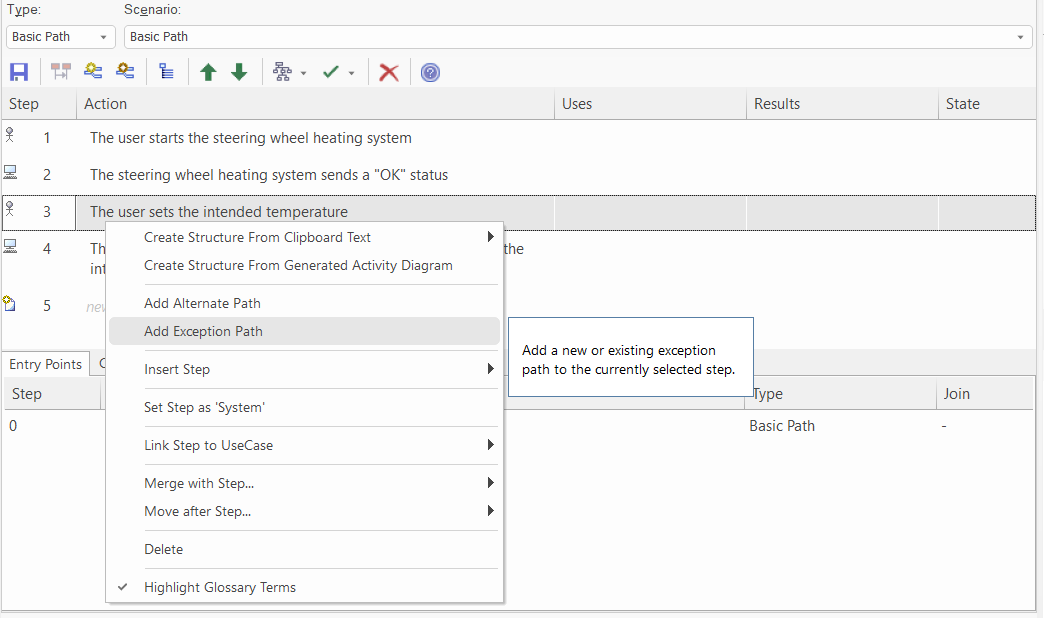
Task: Switch to the Entry Points tab
Action: pyautogui.click(x=46, y=364)
